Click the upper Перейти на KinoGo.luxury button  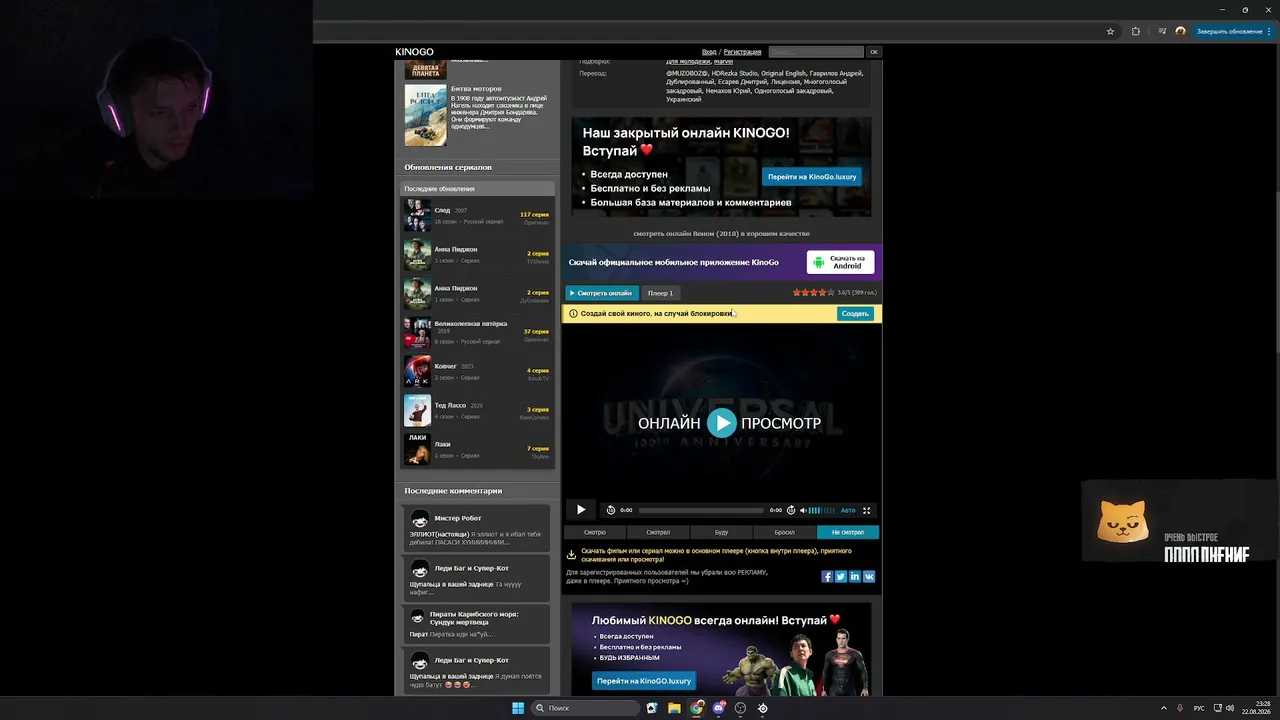click(812, 177)
